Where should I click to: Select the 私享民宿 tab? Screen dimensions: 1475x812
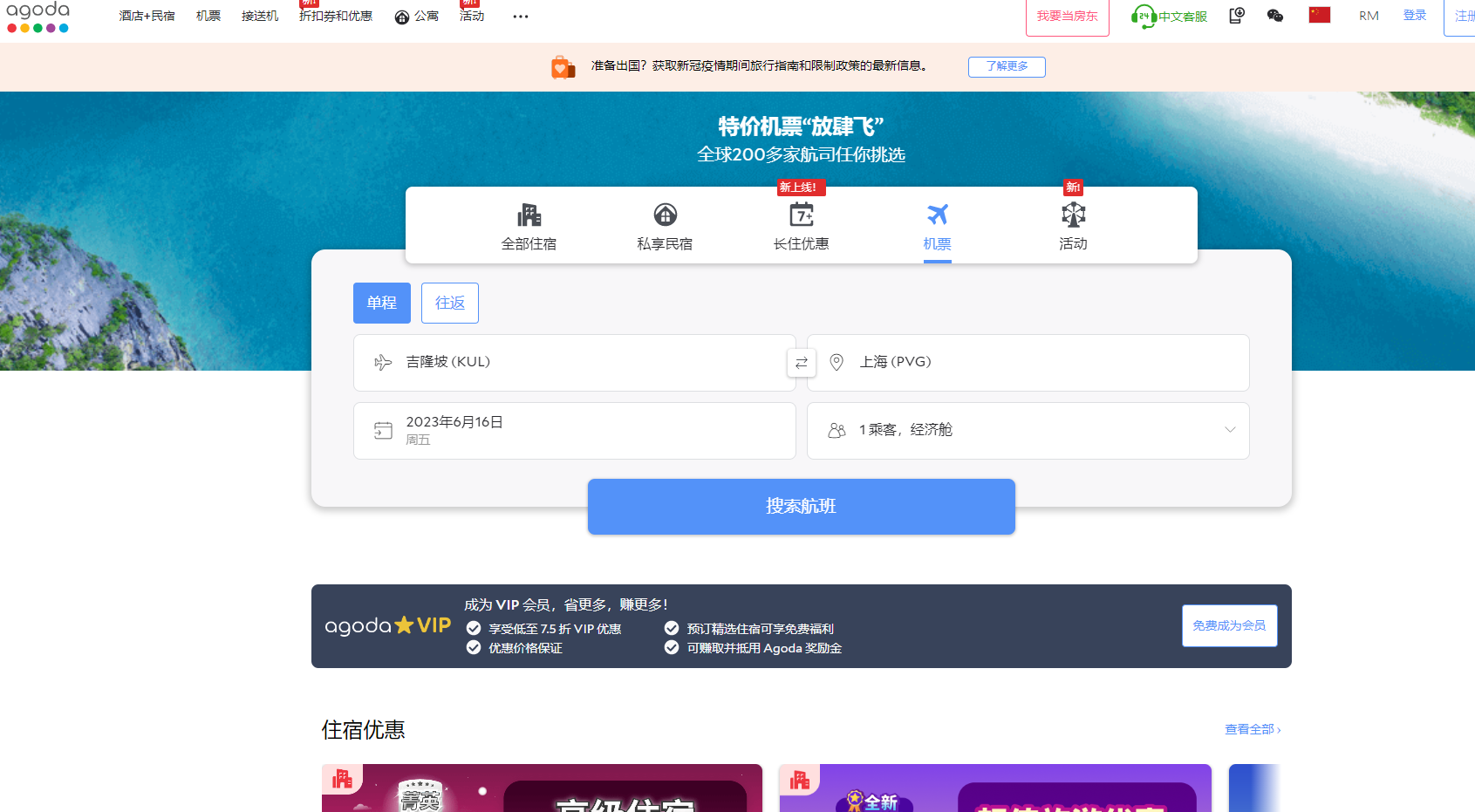pos(665,226)
